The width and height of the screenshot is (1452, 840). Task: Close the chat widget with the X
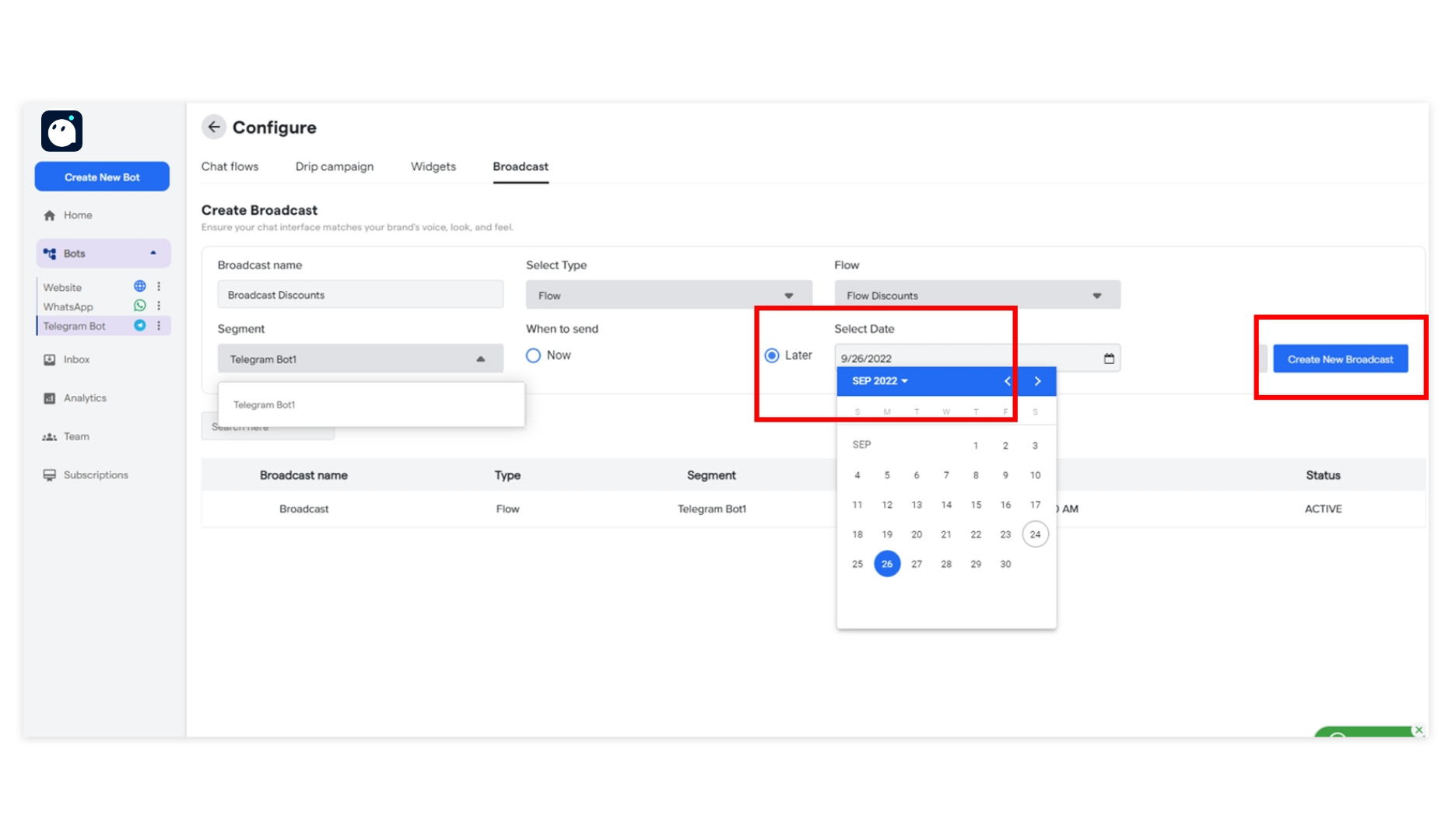tap(1419, 730)
